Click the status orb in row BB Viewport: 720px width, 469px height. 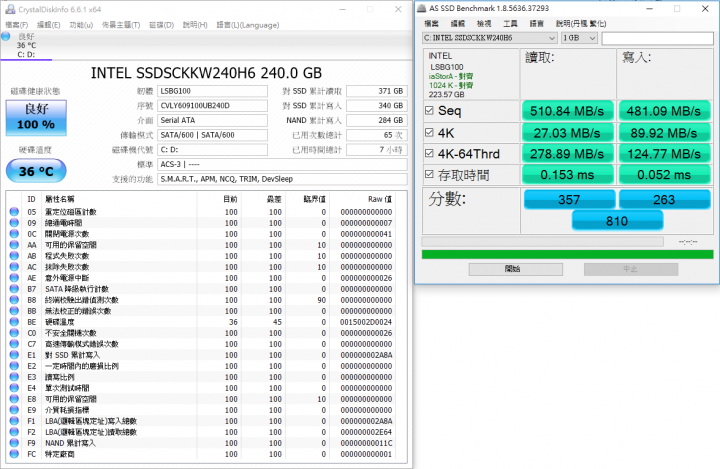[x=14, y=311]
